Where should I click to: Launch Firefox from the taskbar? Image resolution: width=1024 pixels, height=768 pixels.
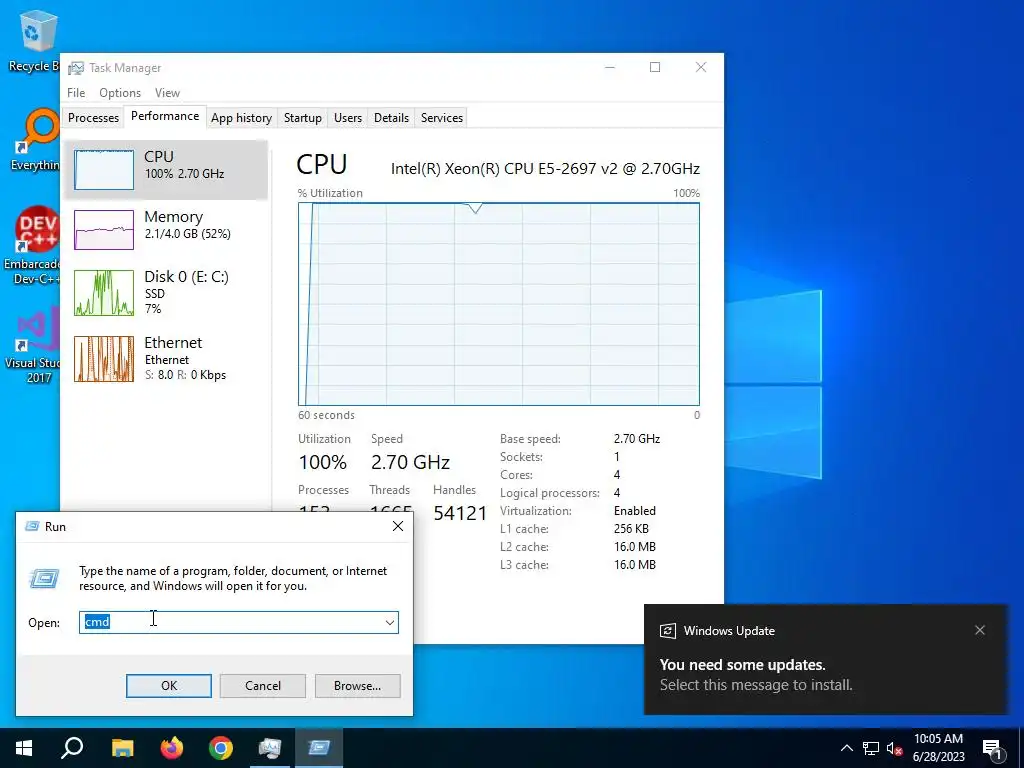[x=172, y=748]
